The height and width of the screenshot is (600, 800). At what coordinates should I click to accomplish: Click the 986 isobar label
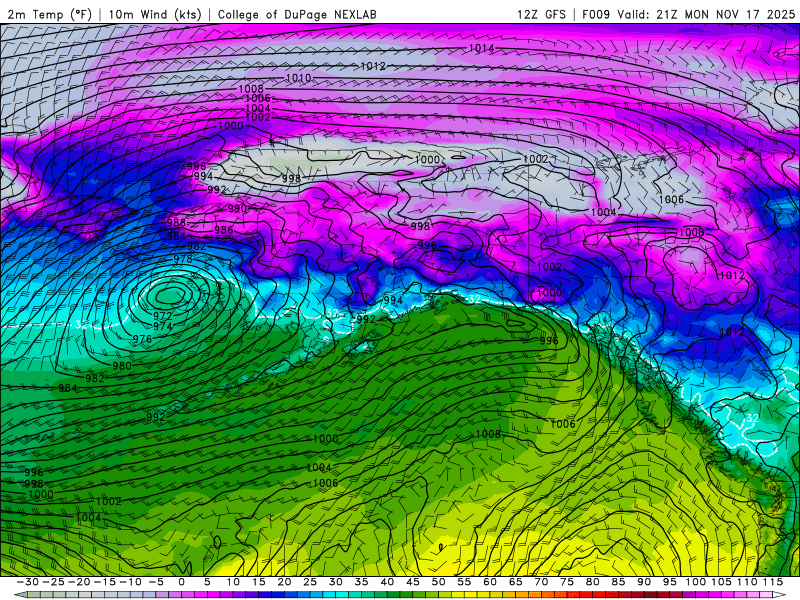coord(223,230)
